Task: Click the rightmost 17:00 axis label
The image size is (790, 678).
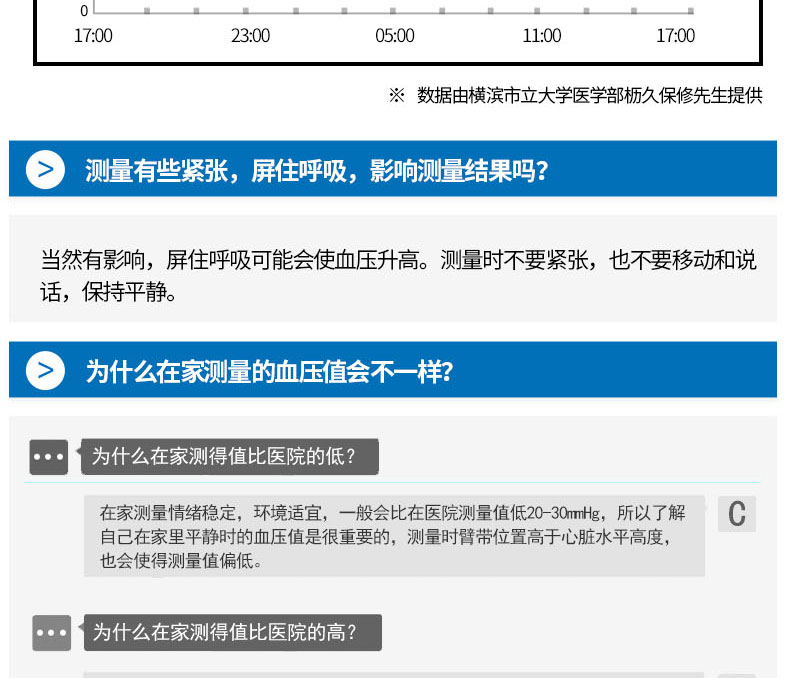Action: [676, 36]
